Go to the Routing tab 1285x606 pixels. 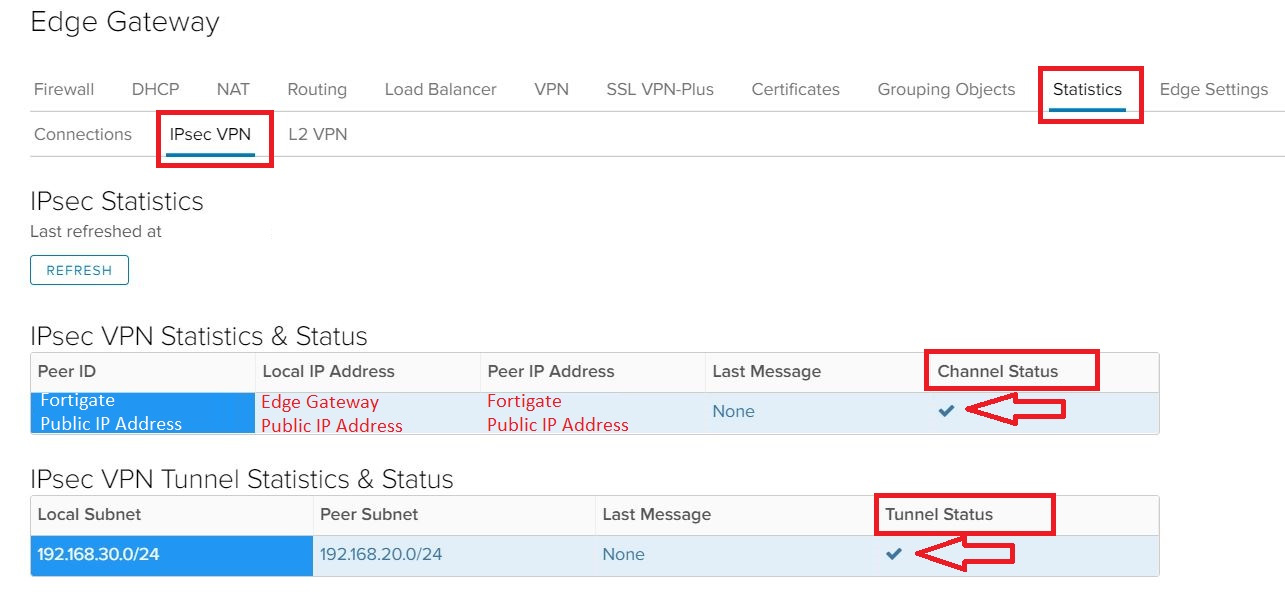point(317,89)
